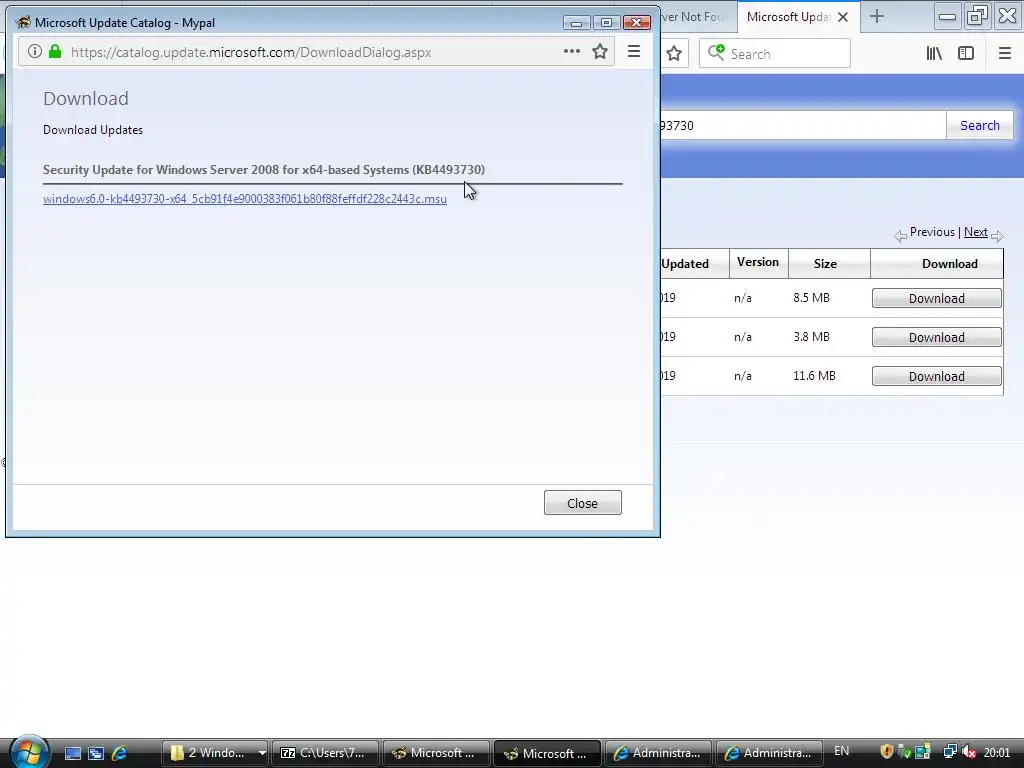This screenshot has width=1024, height=768.
Task: Switch to the first Administra... IE taskbar button
Action: point(658,753)
